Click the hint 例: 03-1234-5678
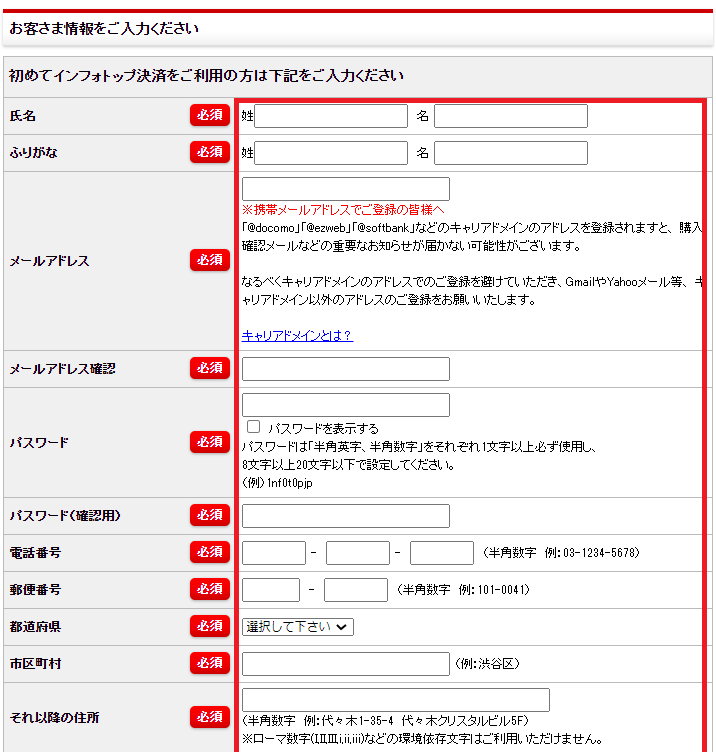This screenshot has width=716, height=752. 592,553
